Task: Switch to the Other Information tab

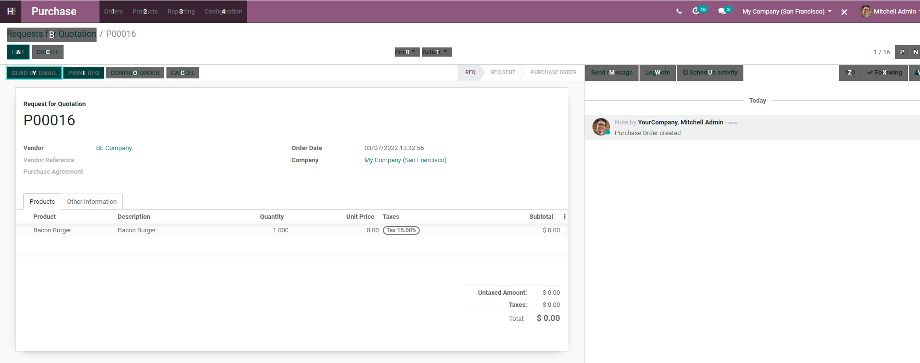Action: tap(92, 201)
